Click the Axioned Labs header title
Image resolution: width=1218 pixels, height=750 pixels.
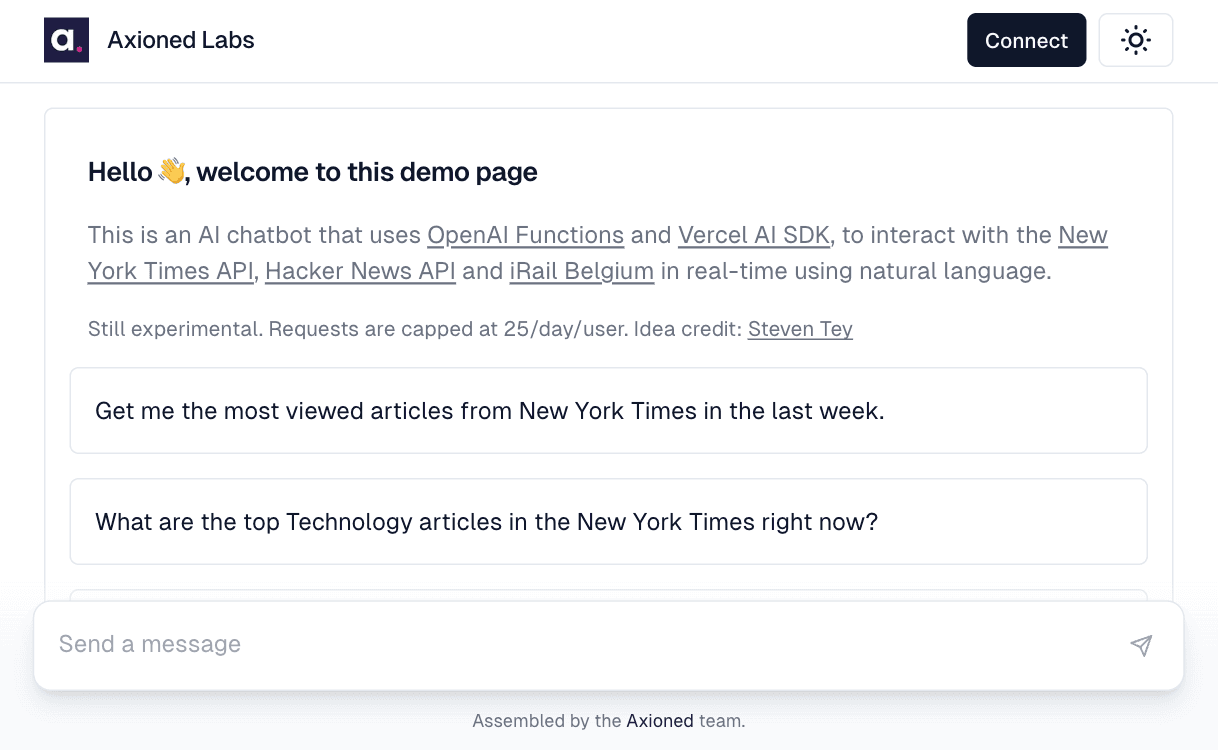pyautogui.click(x=181, y=40)
